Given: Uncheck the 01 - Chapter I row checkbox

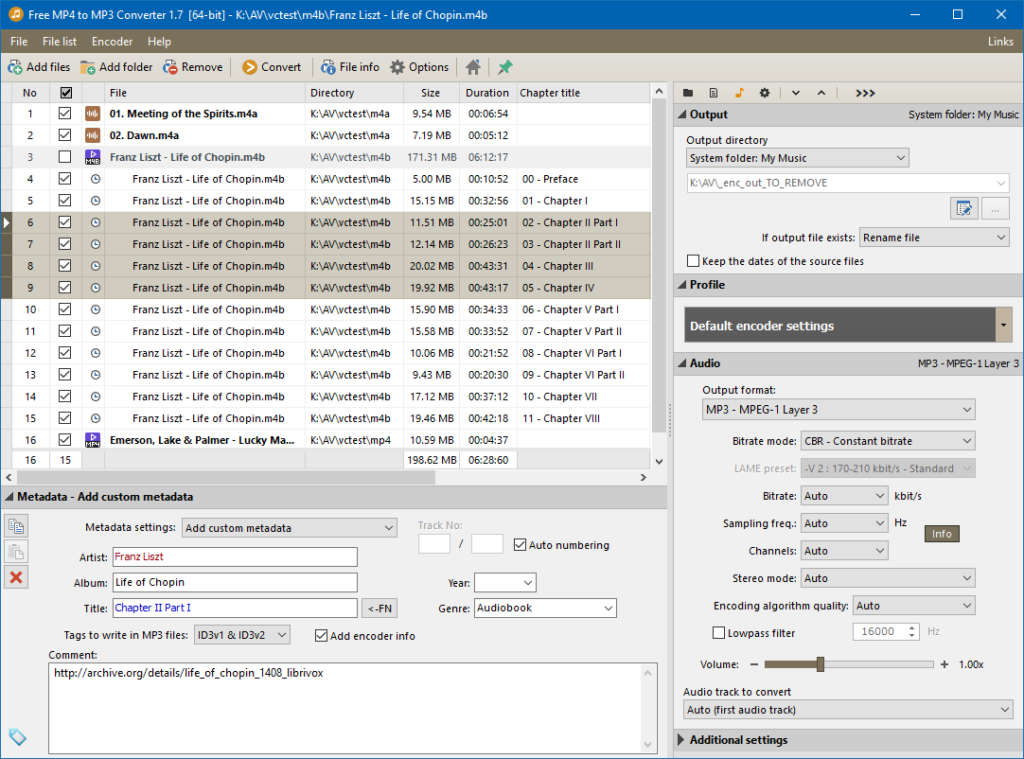Looking at the screenshot, I should 65,201.
